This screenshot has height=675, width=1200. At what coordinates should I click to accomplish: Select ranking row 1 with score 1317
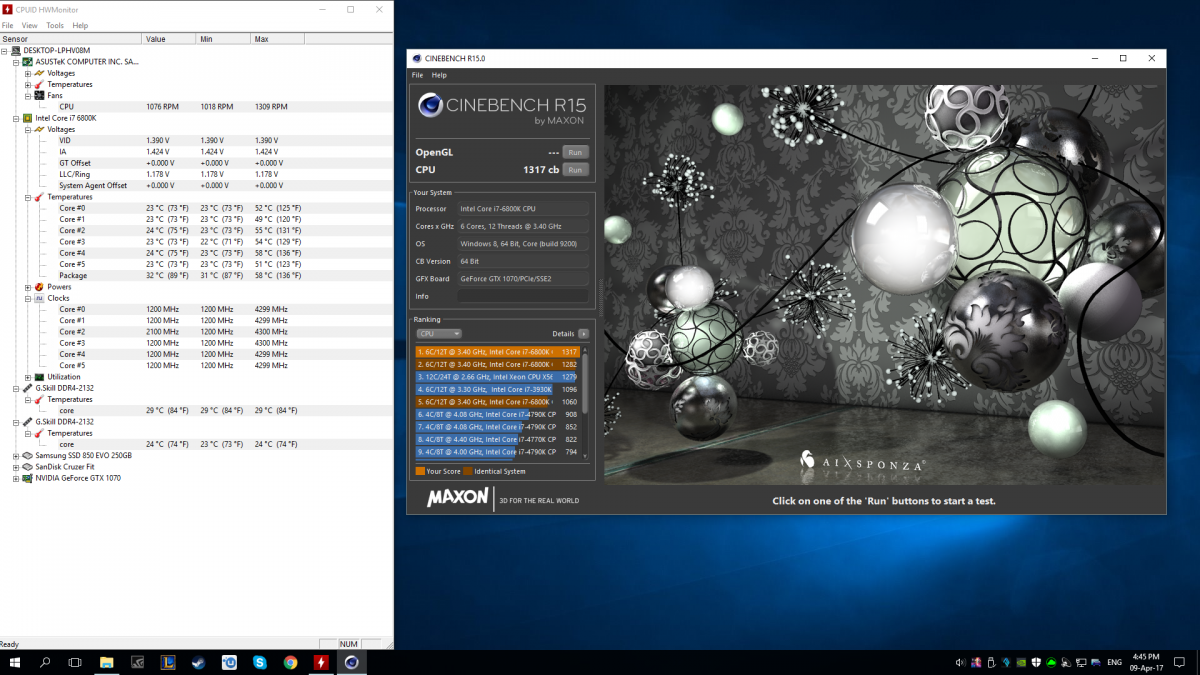(498, 352)
